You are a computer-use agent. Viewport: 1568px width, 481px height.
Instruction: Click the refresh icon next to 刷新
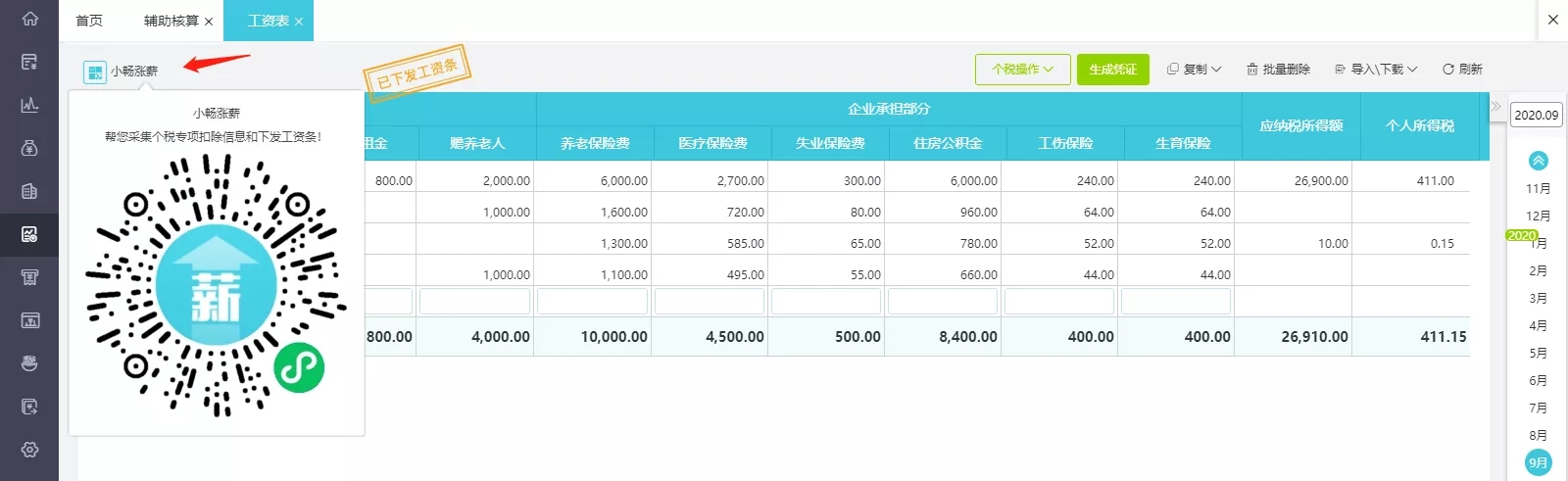click(x=1447, y=70)
